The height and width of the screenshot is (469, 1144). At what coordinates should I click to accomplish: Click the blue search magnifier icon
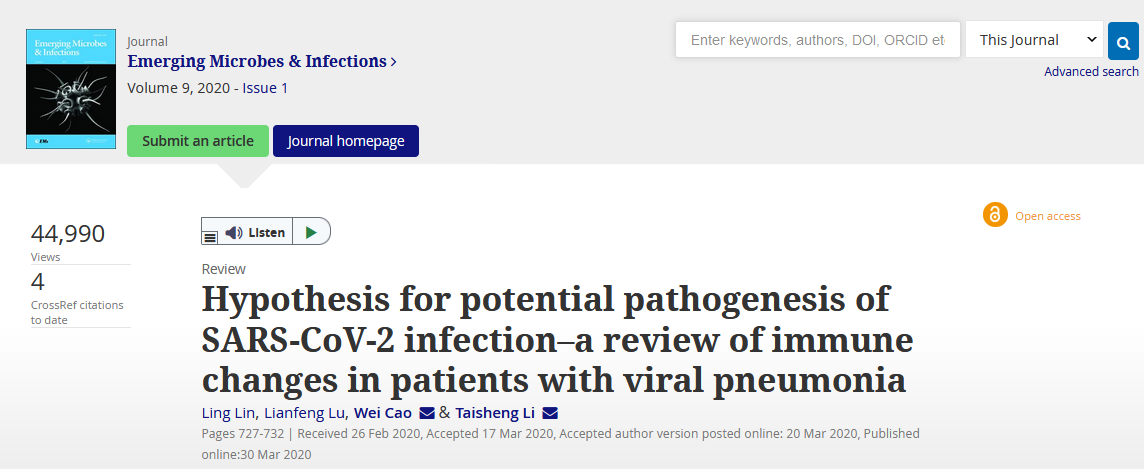click(x=1123, y=41)
